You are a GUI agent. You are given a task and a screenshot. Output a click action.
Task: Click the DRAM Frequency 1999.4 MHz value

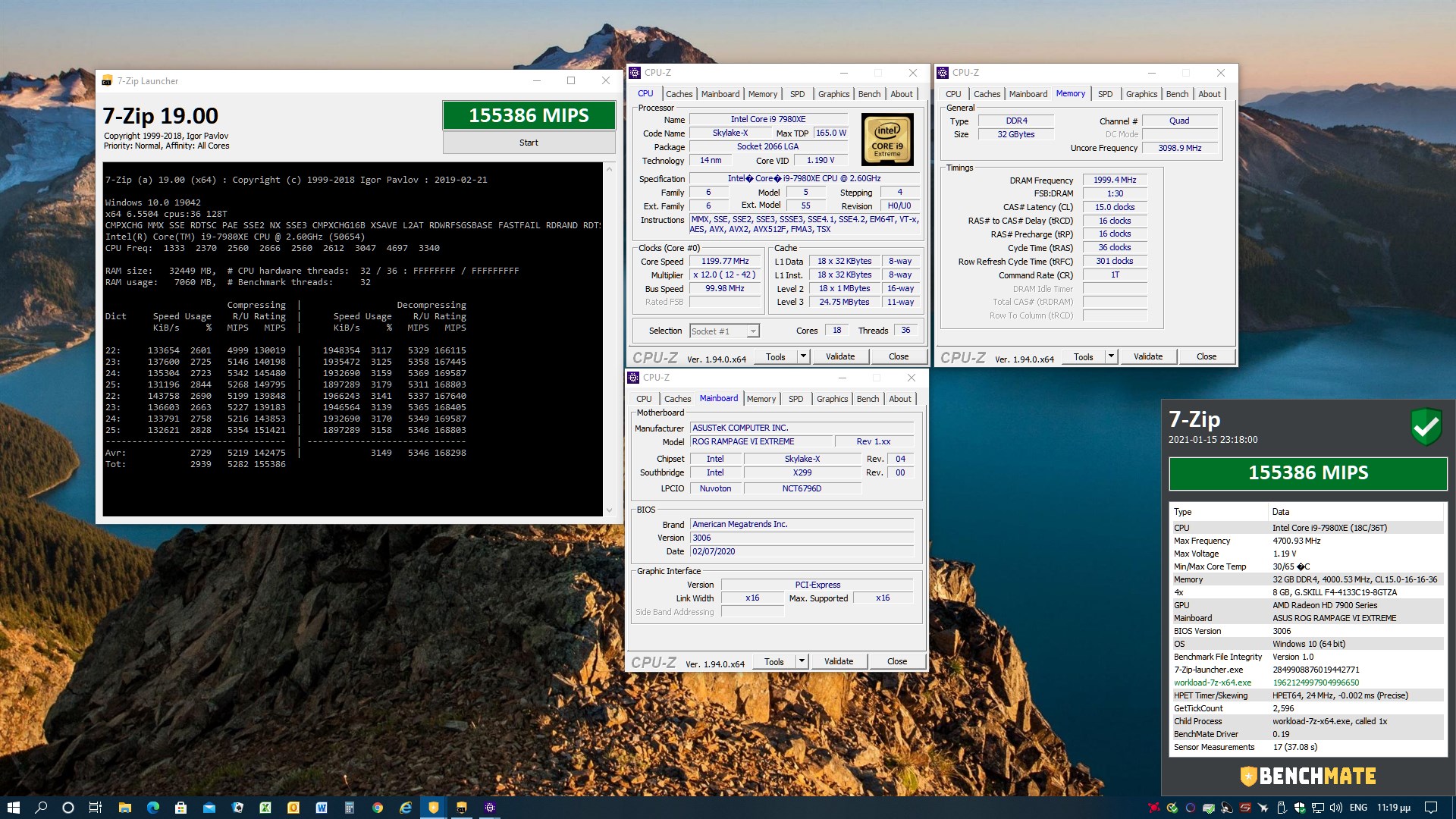click(x=1114, y=180)
